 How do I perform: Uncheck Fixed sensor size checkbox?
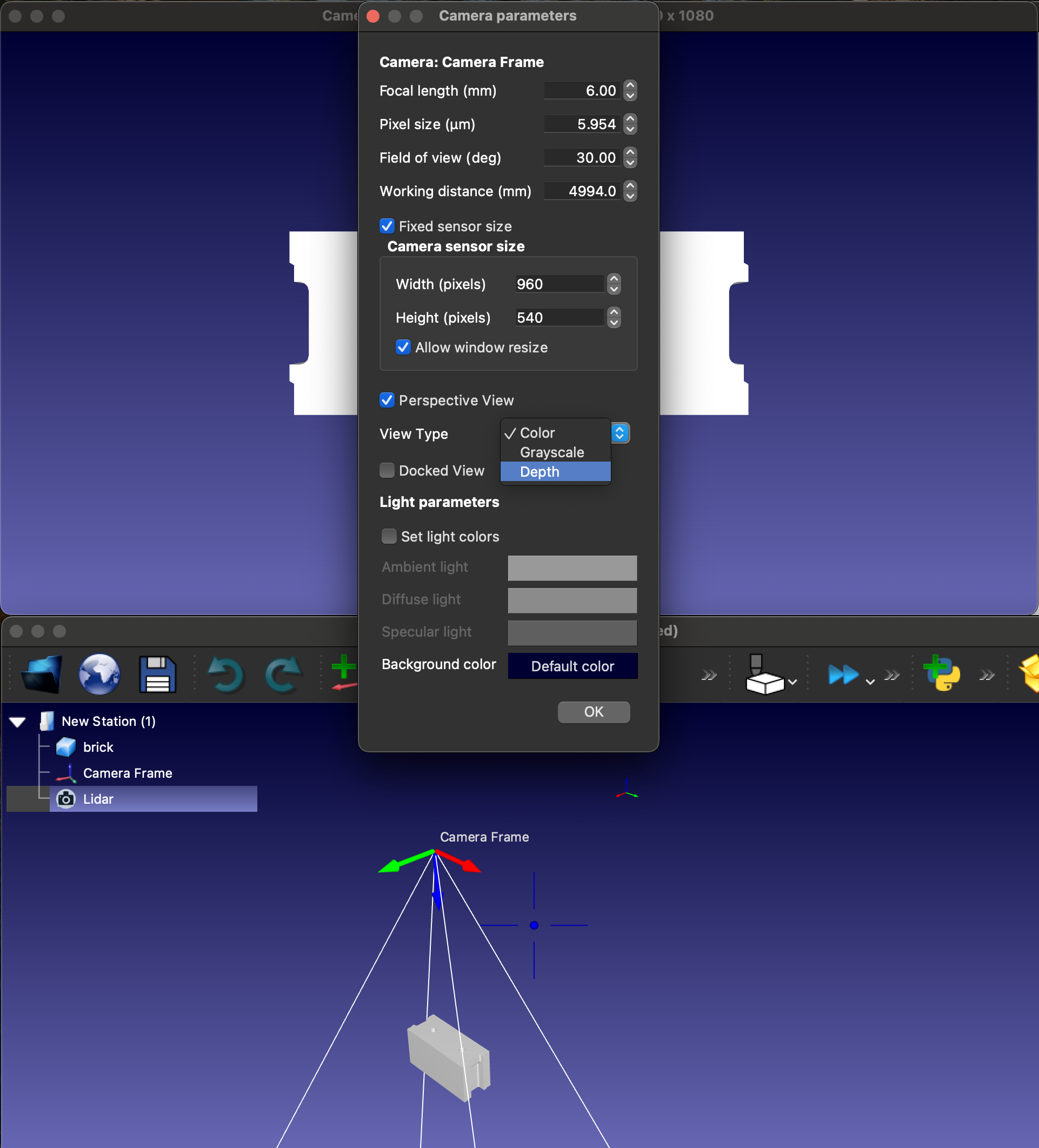(x=387, y=226)
